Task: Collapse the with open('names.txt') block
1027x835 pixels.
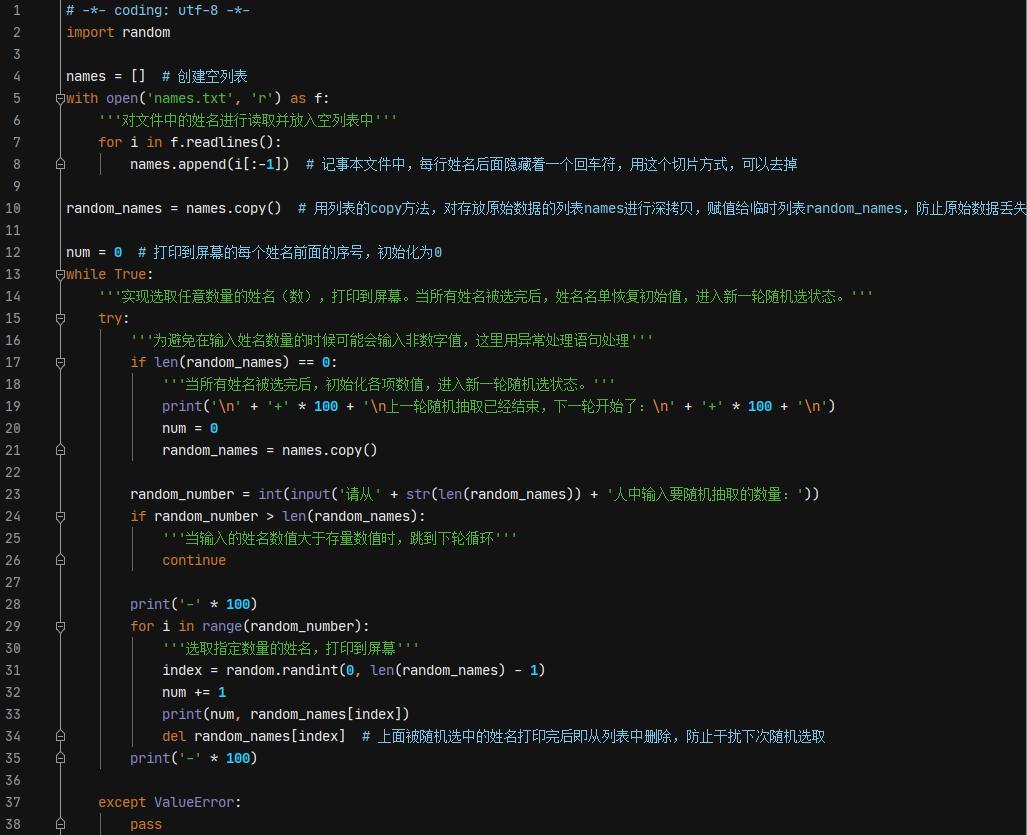Action: [x=60, y=98]
